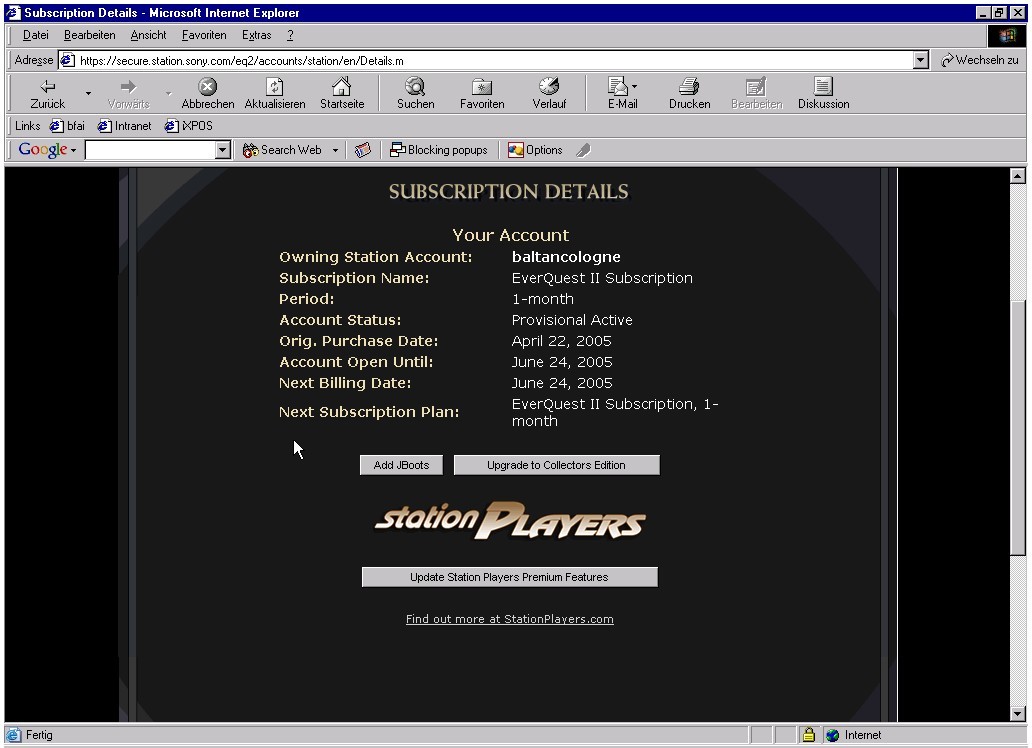Click the Zurück back arrow icon
Screen dimensions: 1032x748
tap(47, 87)
